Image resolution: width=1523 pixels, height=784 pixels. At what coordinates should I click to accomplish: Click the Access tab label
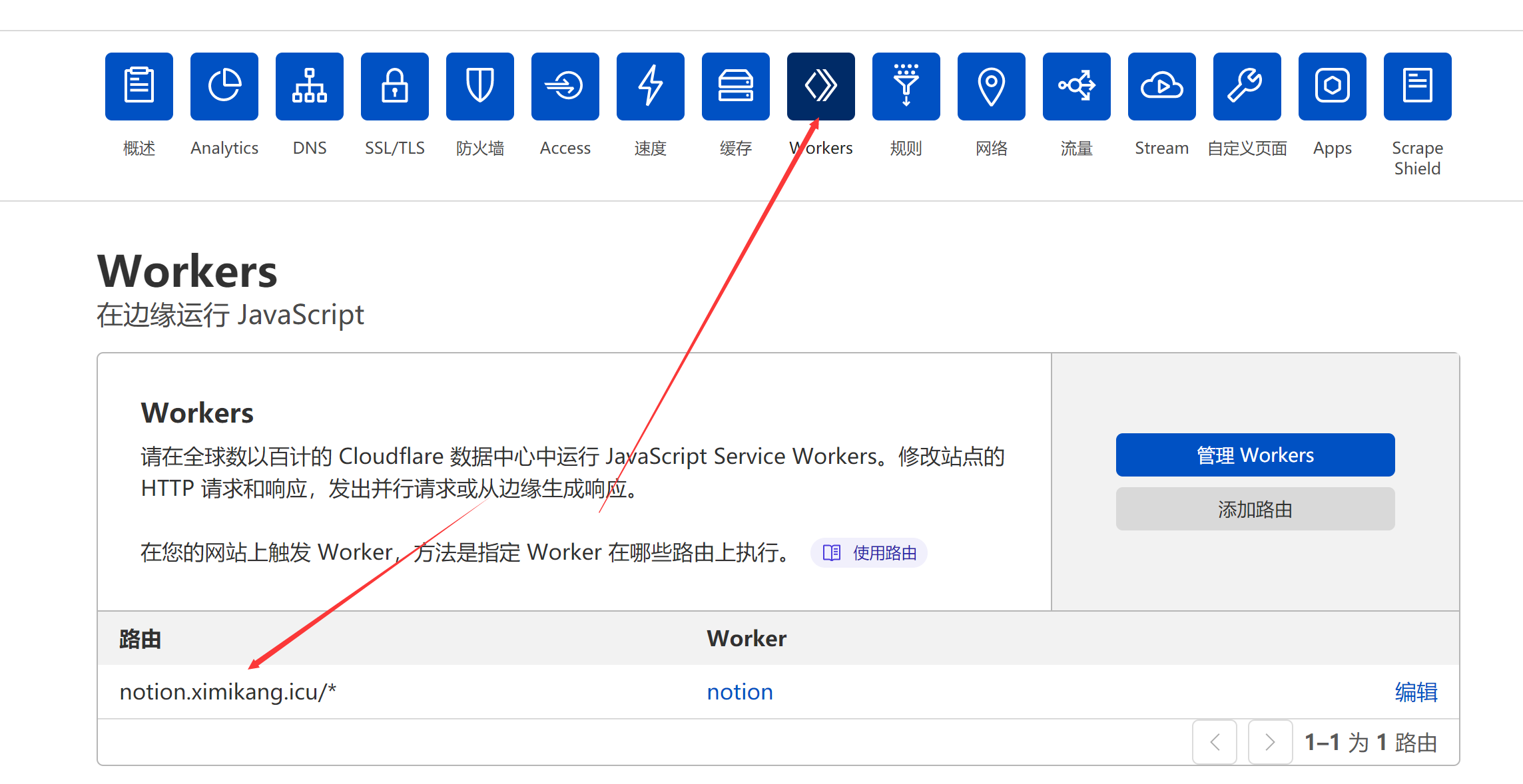(565, 148)
